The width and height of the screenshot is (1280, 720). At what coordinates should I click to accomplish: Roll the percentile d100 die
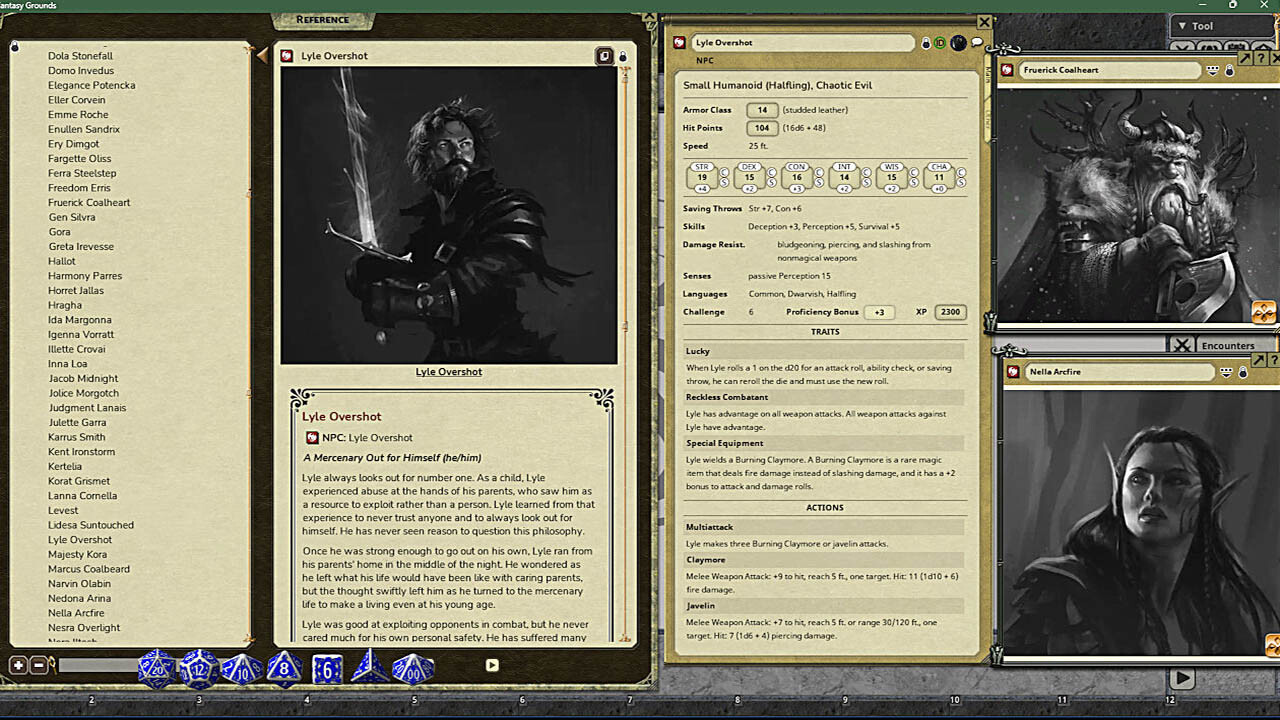(x=413, y=668)
